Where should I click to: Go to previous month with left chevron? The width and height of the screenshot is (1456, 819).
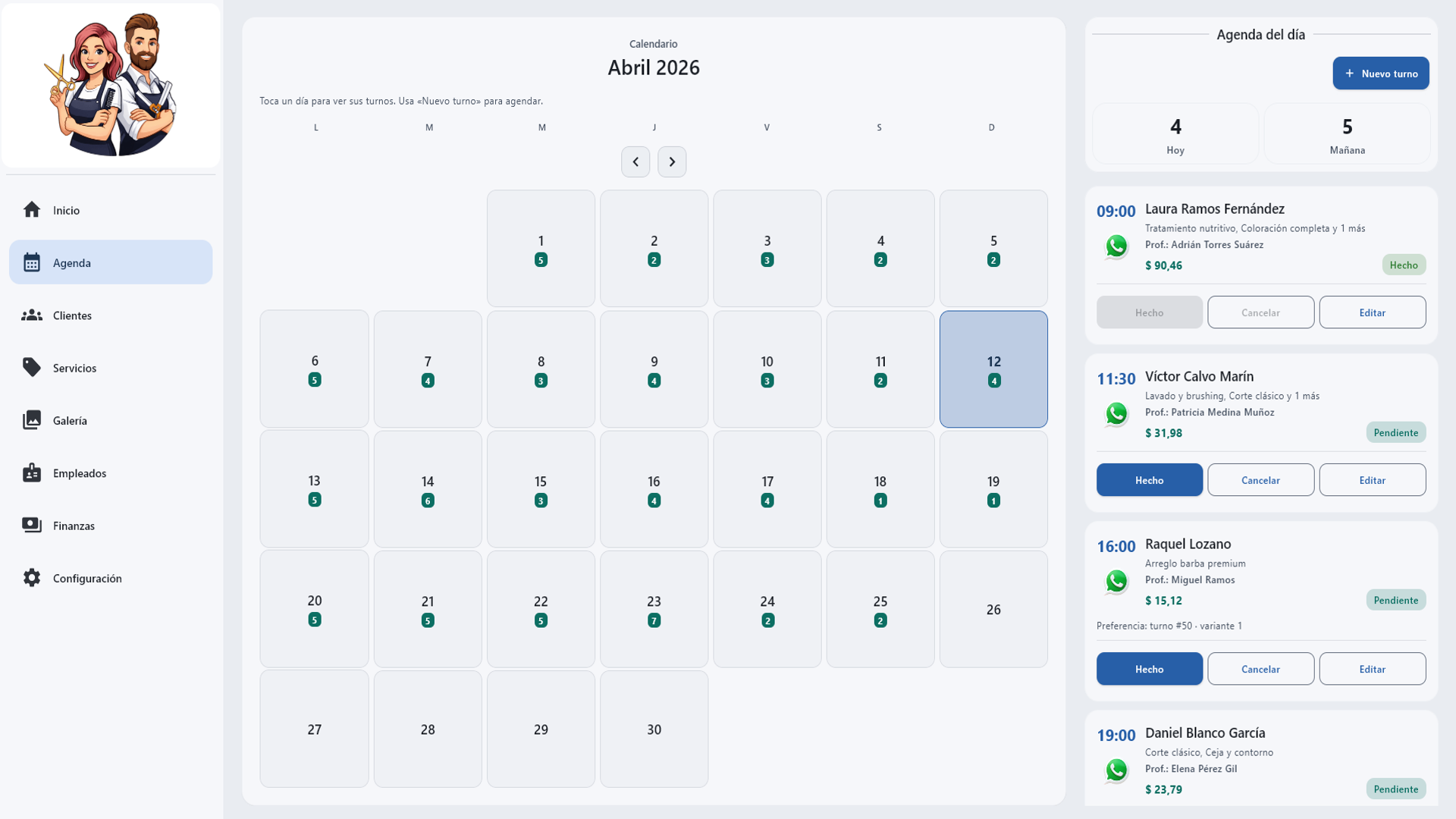[635, 162]
